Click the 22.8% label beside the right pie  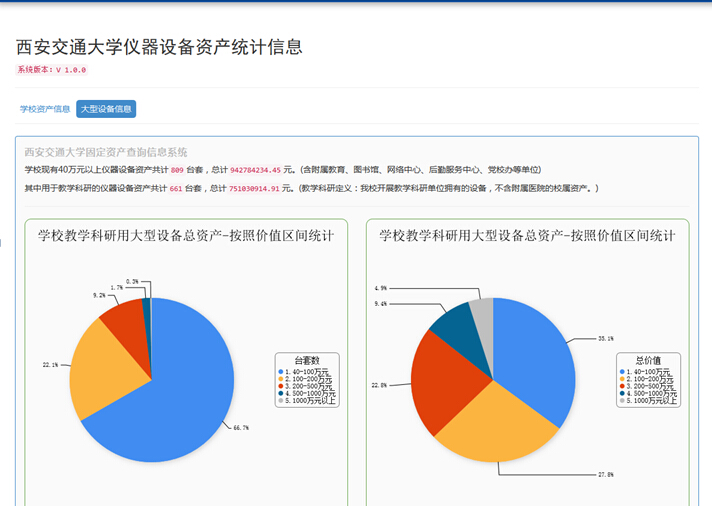(x=379, y=385)
